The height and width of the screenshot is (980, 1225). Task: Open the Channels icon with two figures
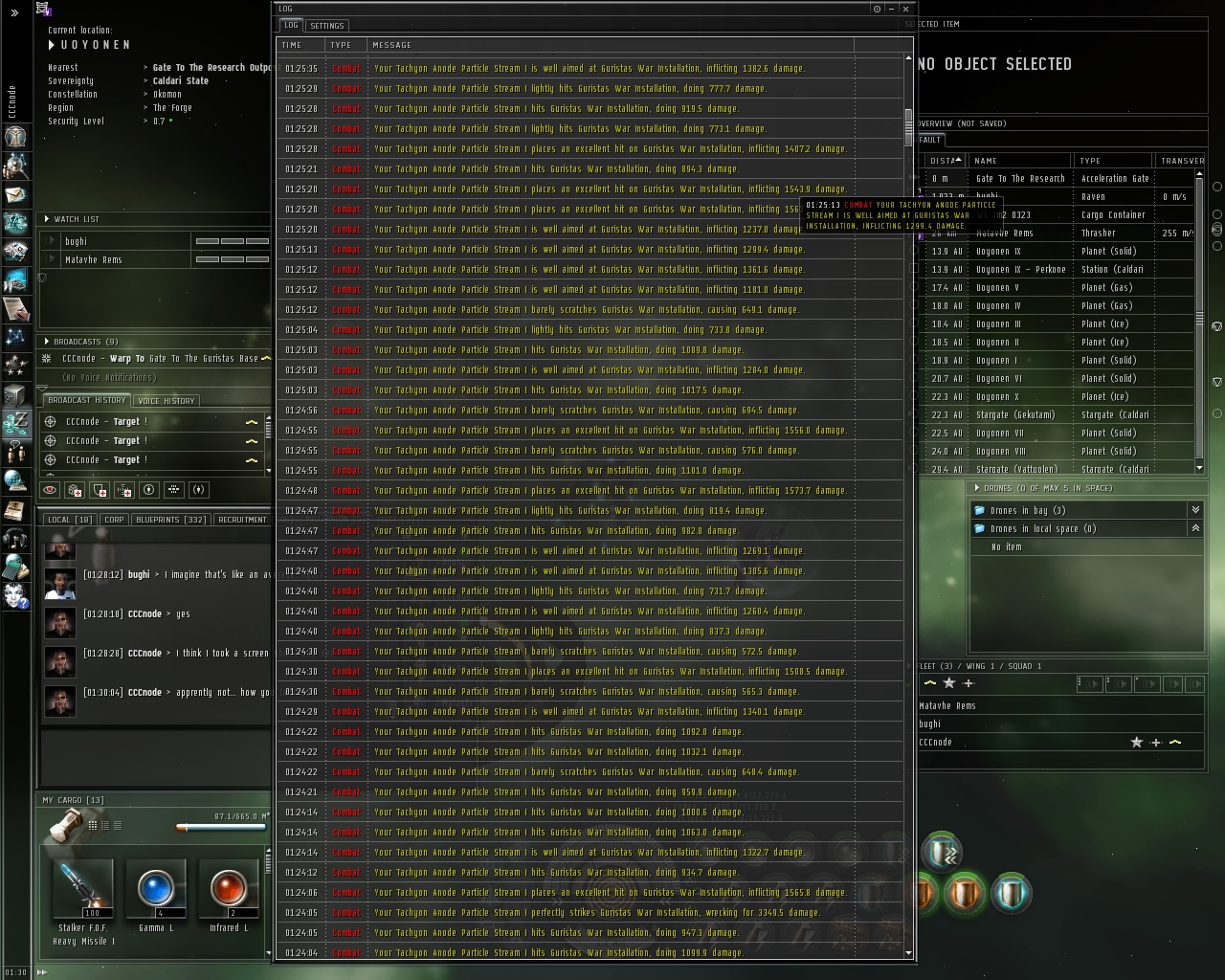pyautogui.click(x=15, y=452)
